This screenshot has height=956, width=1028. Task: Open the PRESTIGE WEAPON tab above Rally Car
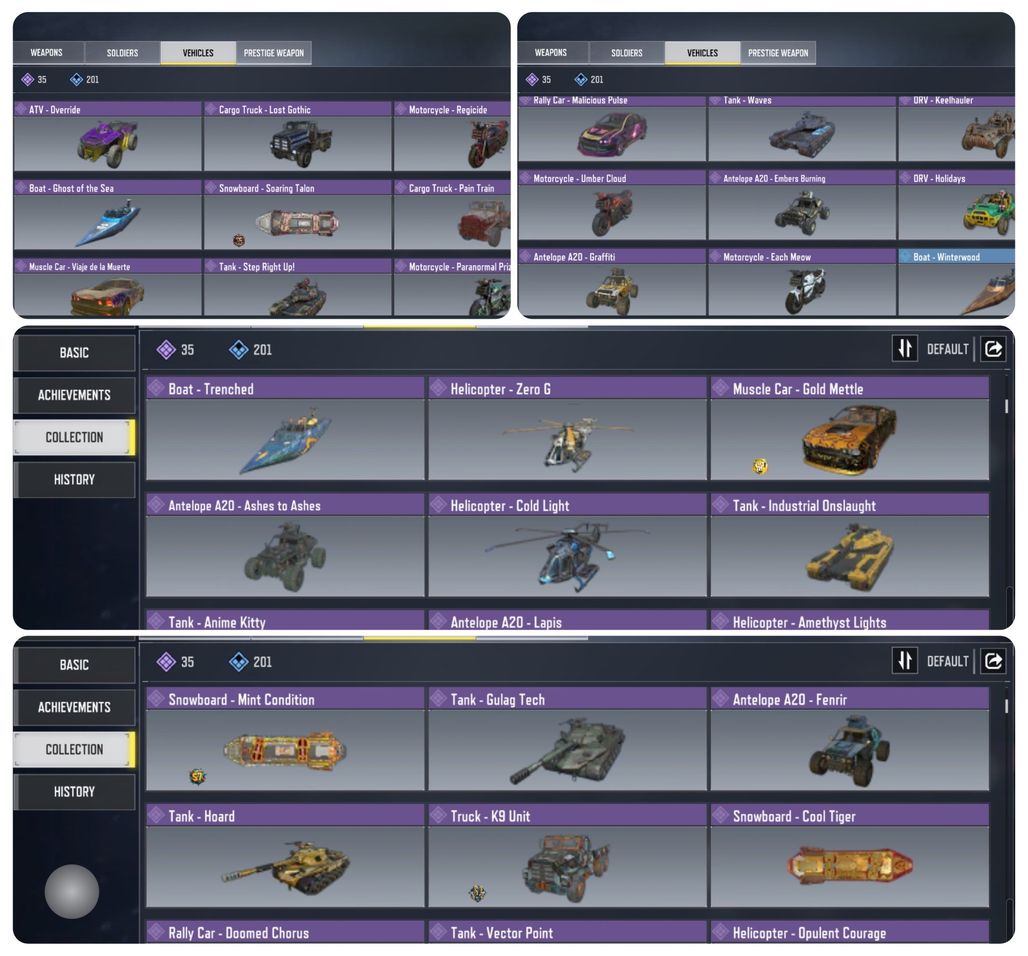tap(778, 52)
